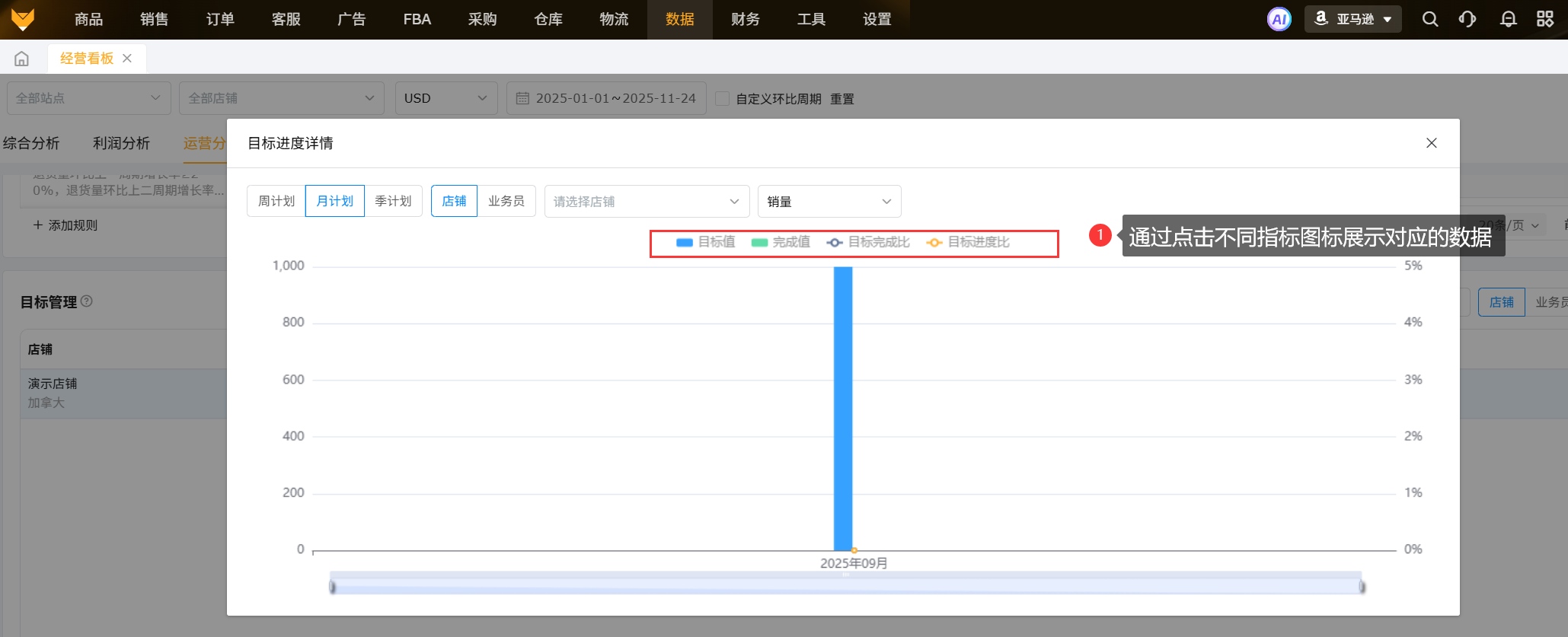The image size is (1568, 637).
Task: Open the 采购 menu
Action: tap(483, 19)
